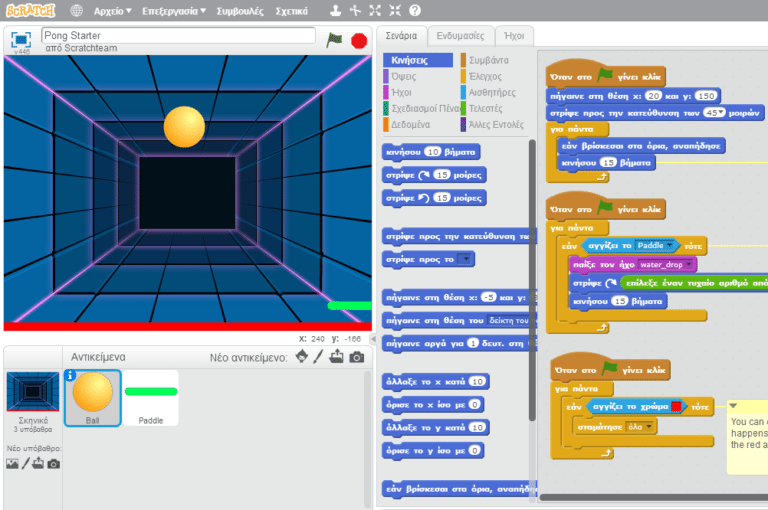This screenshot has width=768, height=510.
Task: Switch to the Ενδυμασίες tab
Action: (461, 36)
